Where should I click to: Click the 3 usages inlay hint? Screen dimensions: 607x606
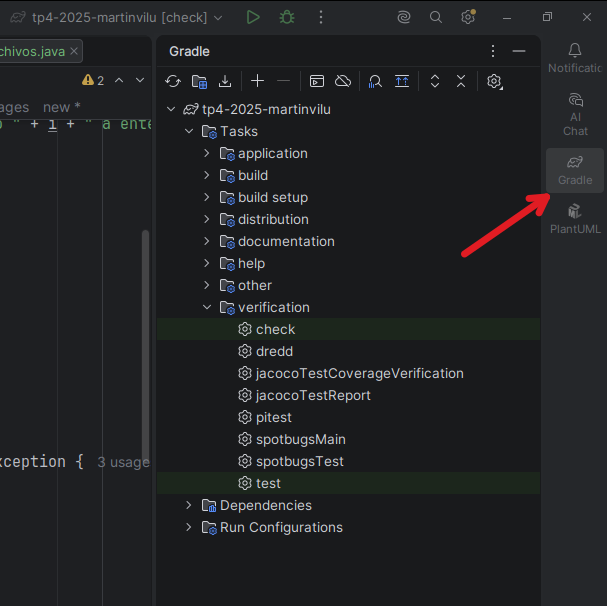tap(123, 462)
